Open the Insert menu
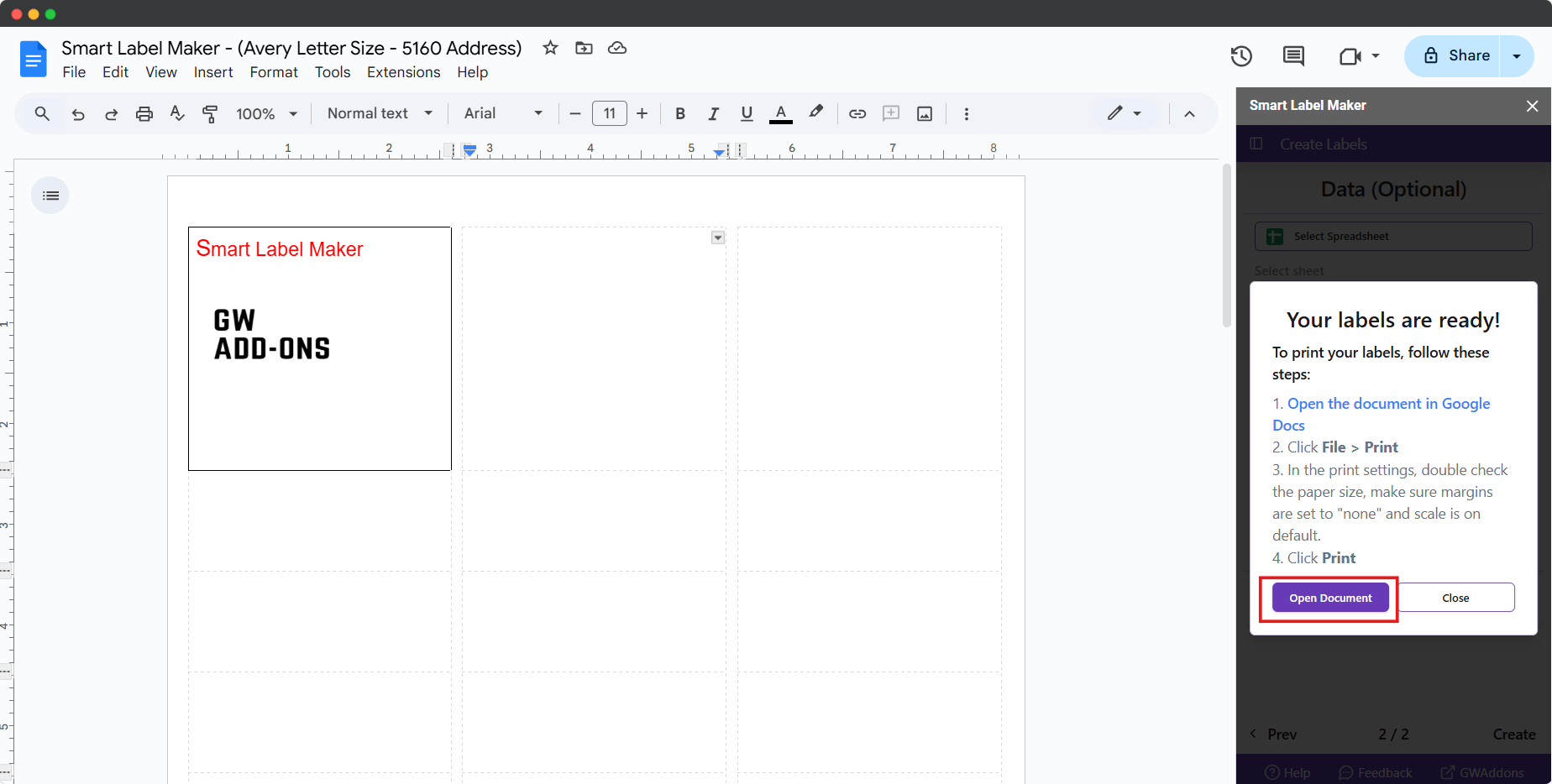Image resolution: width=1552 pixels, height=784 pixels. point(213,72)
